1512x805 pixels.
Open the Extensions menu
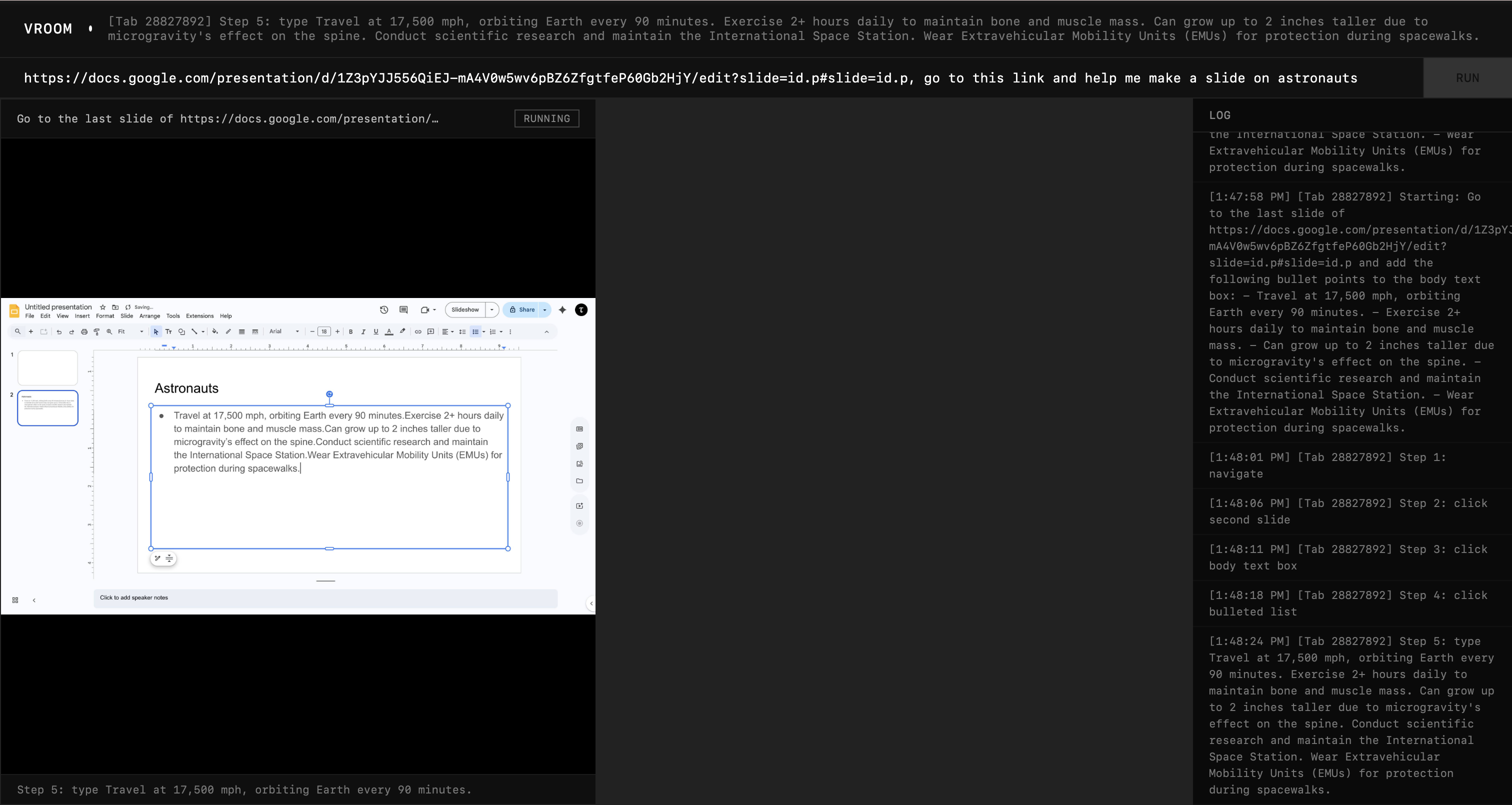pos(199,316)
